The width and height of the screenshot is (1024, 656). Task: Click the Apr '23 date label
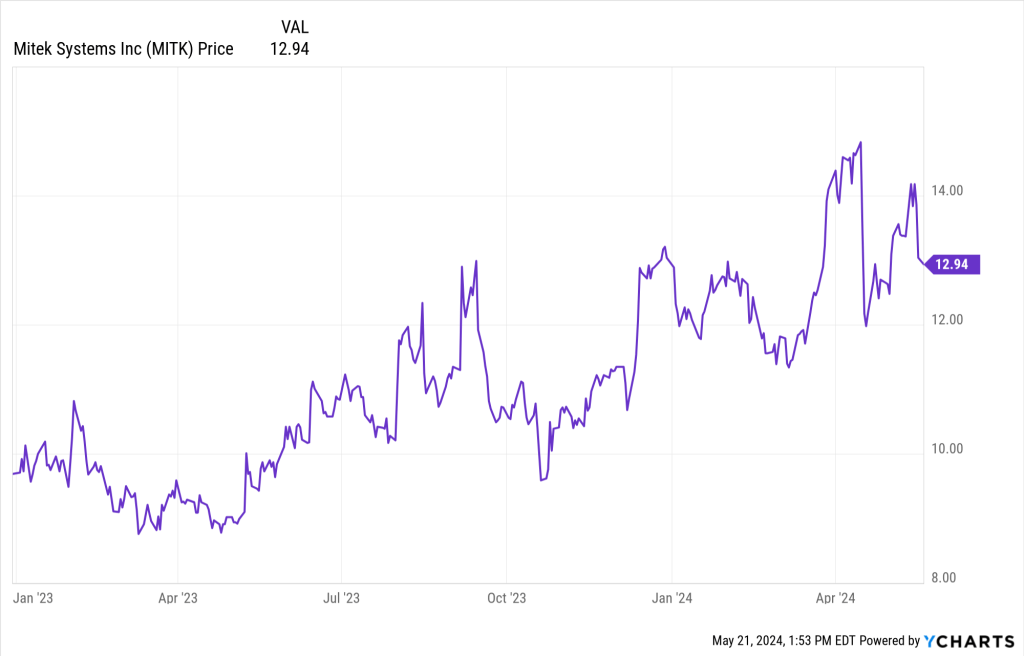click(177, 598)
